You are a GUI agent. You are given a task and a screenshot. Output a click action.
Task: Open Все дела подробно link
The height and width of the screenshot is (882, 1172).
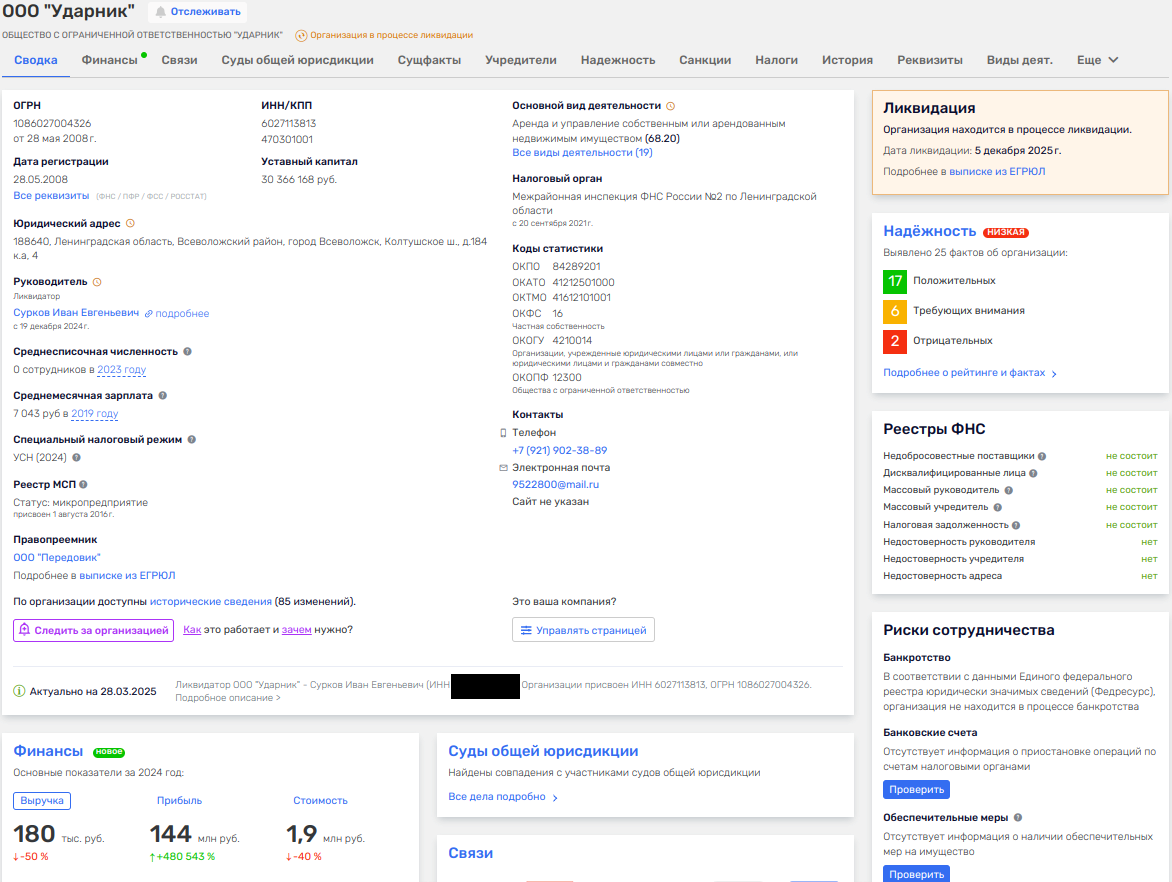tap(502, 797)
